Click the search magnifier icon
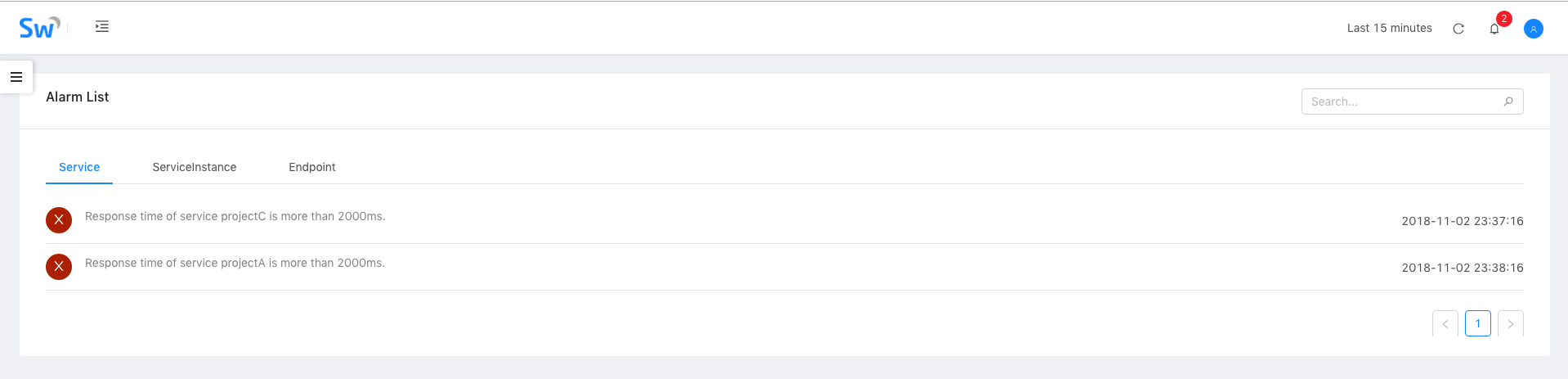This screenshot has height=379, width=1568. click(1508, 102)
